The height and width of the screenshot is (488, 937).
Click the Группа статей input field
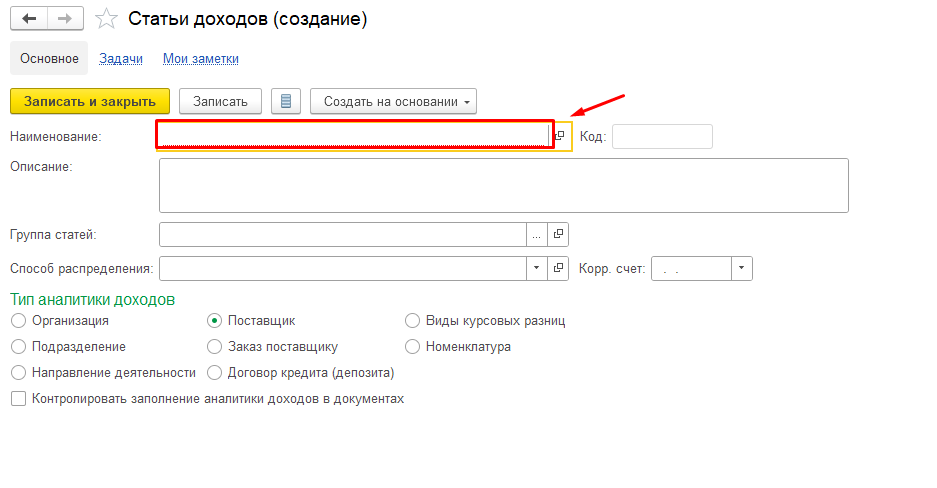[342, 234]
